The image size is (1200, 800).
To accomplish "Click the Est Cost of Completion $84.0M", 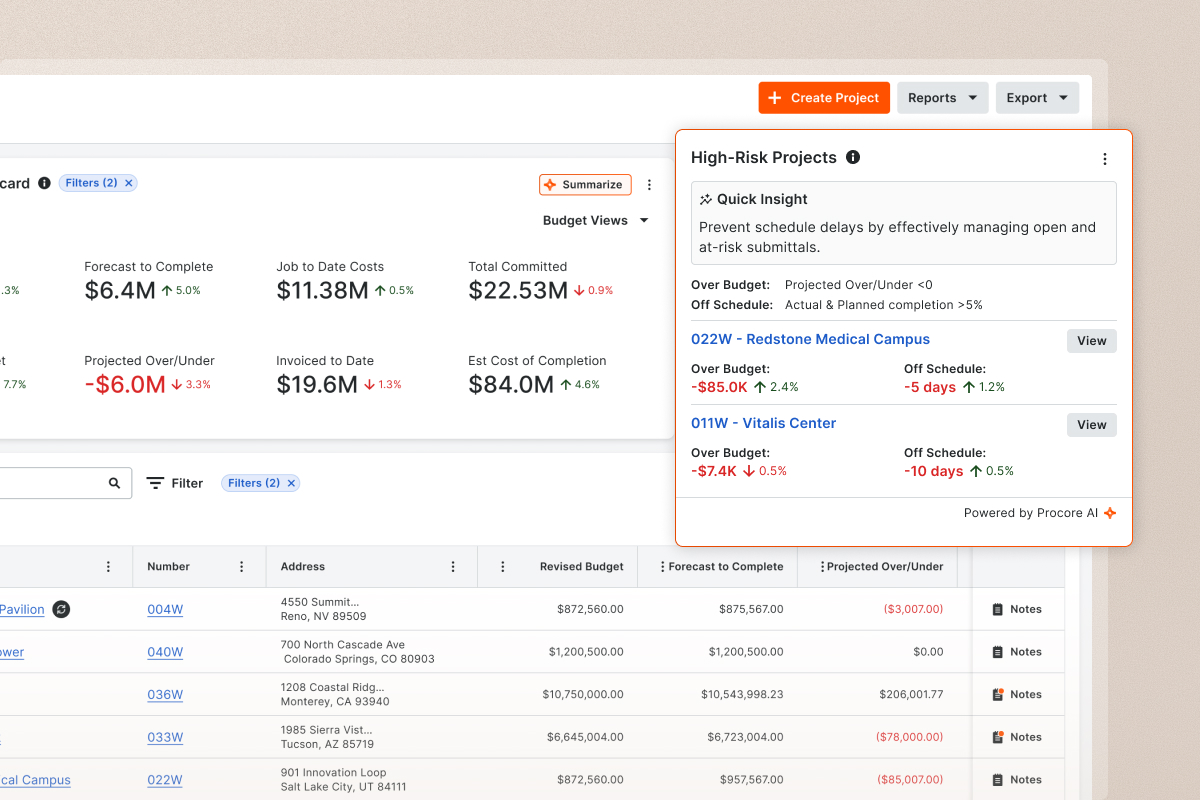I will click(x=511, y=384).
